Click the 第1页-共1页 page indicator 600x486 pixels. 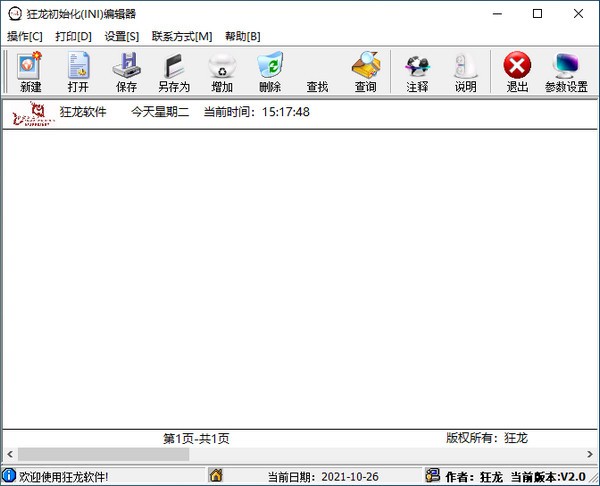(196, 439)
